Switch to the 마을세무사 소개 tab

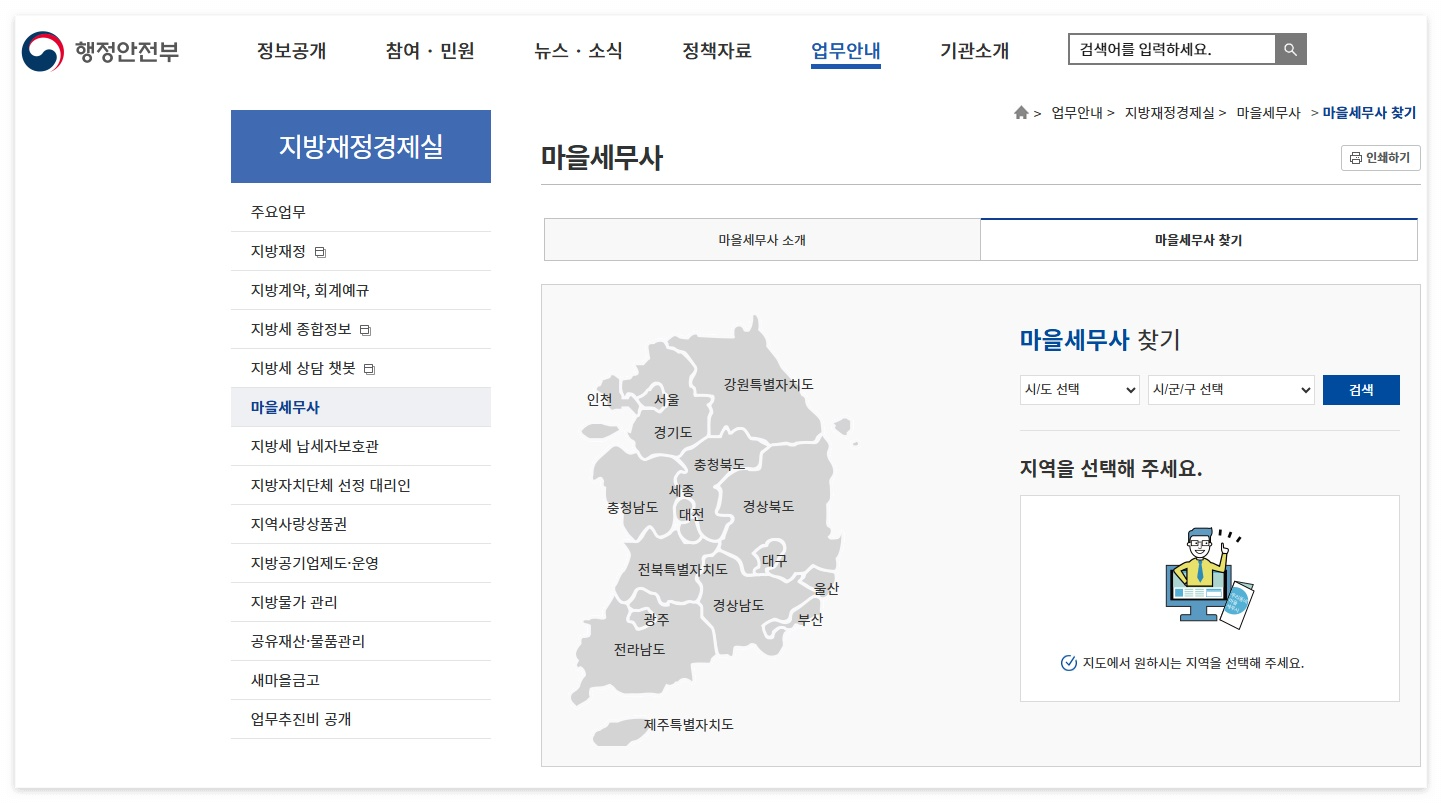point(762,240)
